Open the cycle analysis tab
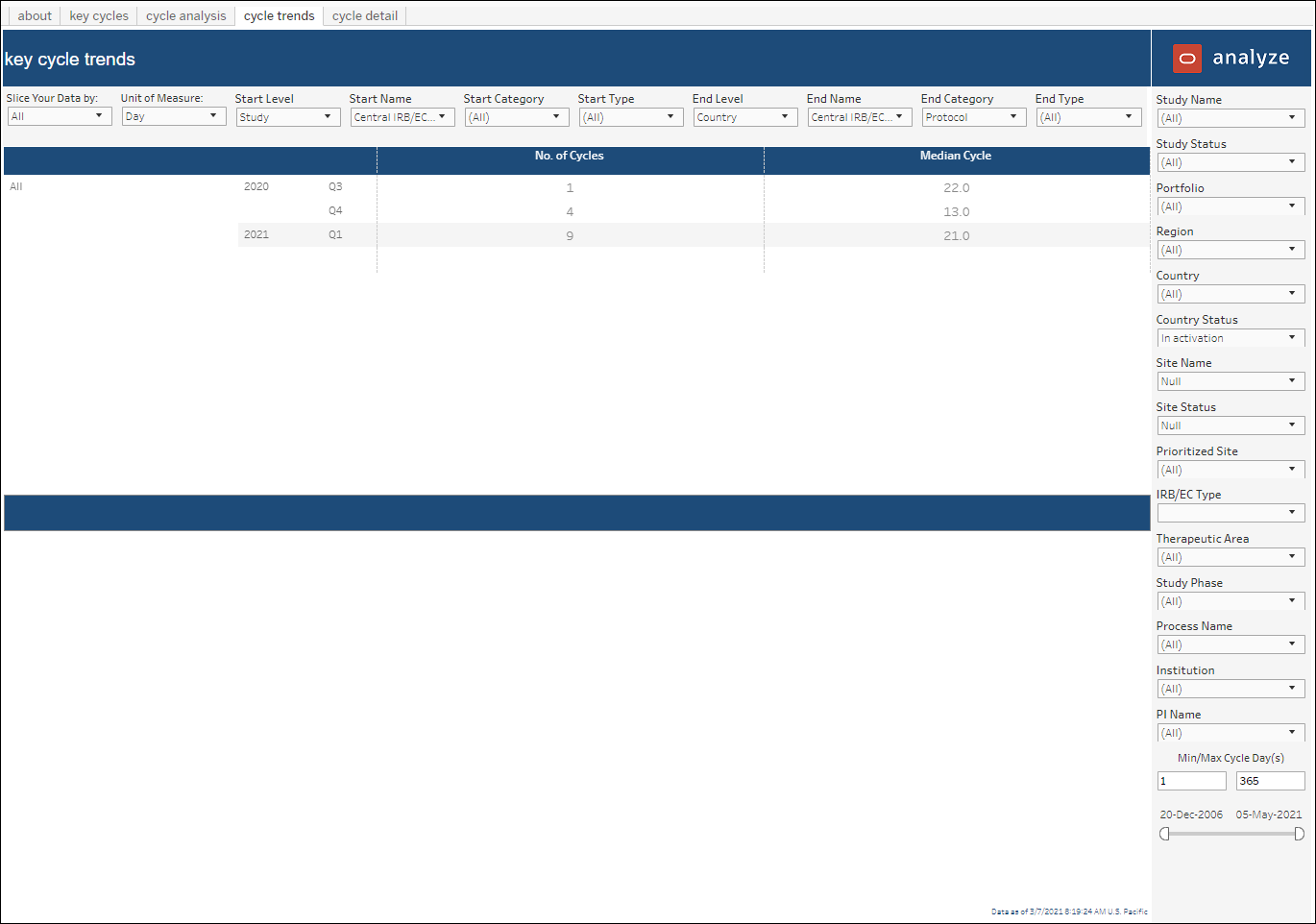Image resolution: width=1316 pixels, height=924 pixels. [x=185, y=15]
